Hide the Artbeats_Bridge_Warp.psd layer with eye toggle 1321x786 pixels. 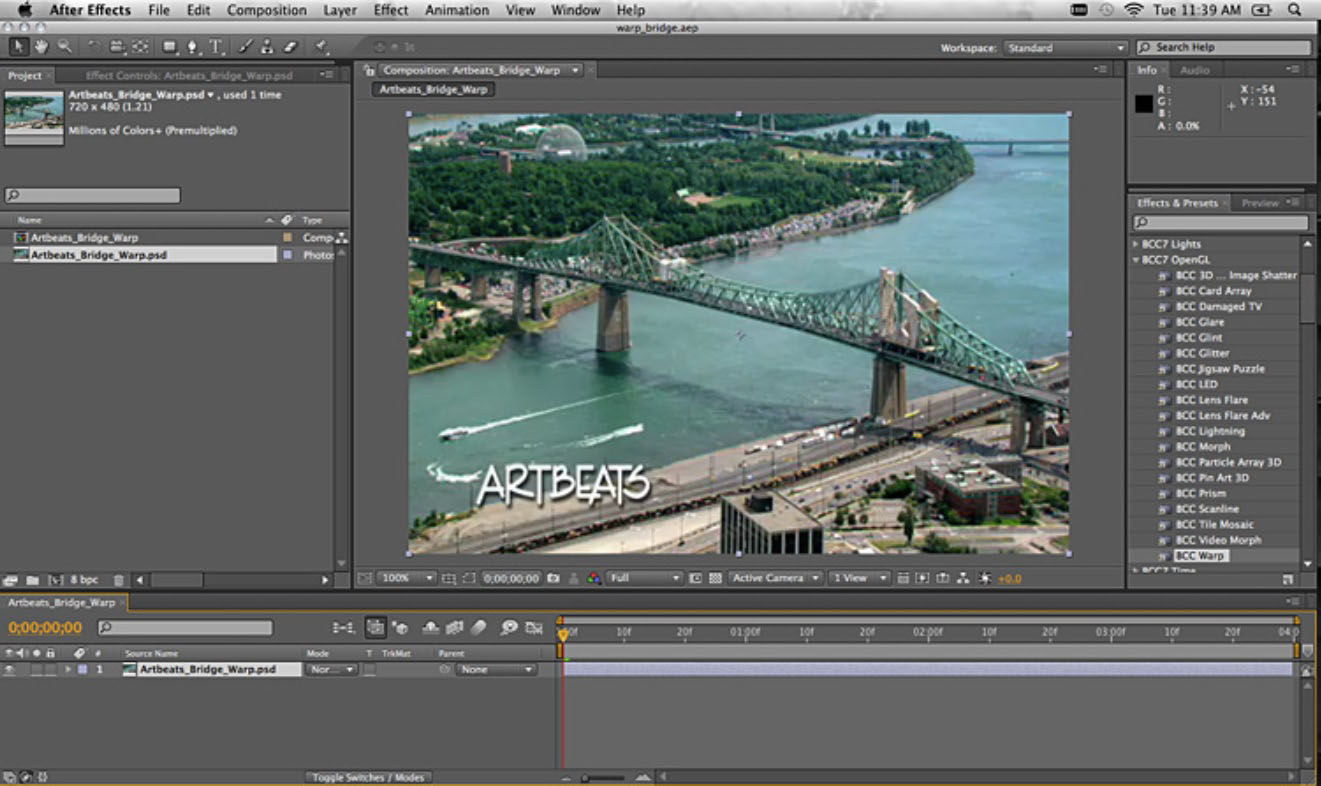10,670
